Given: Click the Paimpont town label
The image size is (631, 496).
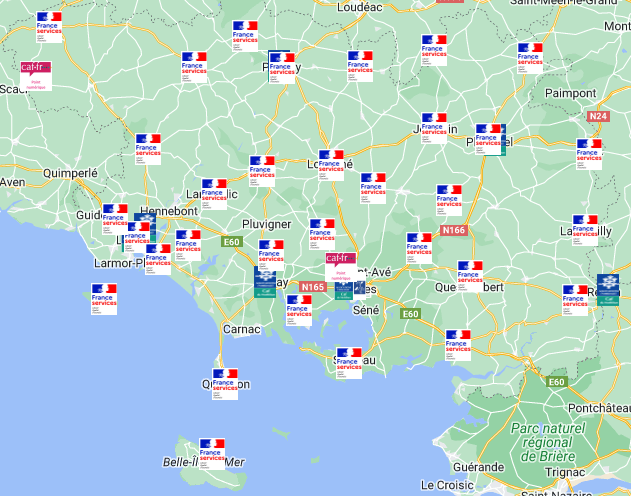Looking at the screenshot, I should pyautogui.click(x=570, y=93).
